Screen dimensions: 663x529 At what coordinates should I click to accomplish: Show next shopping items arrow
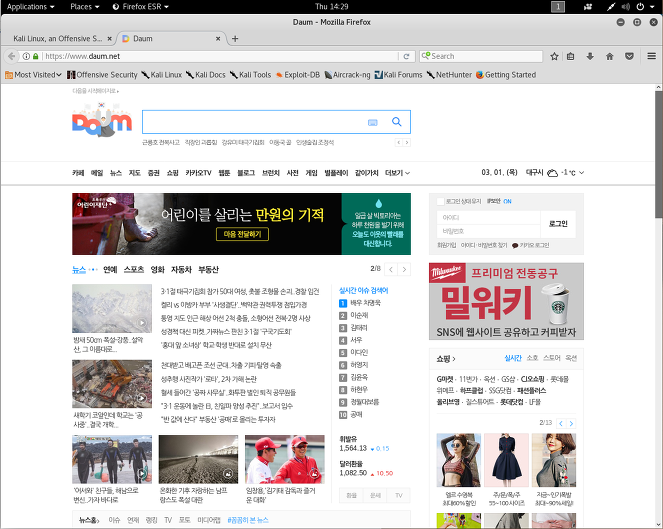click(x=571, y=423)
